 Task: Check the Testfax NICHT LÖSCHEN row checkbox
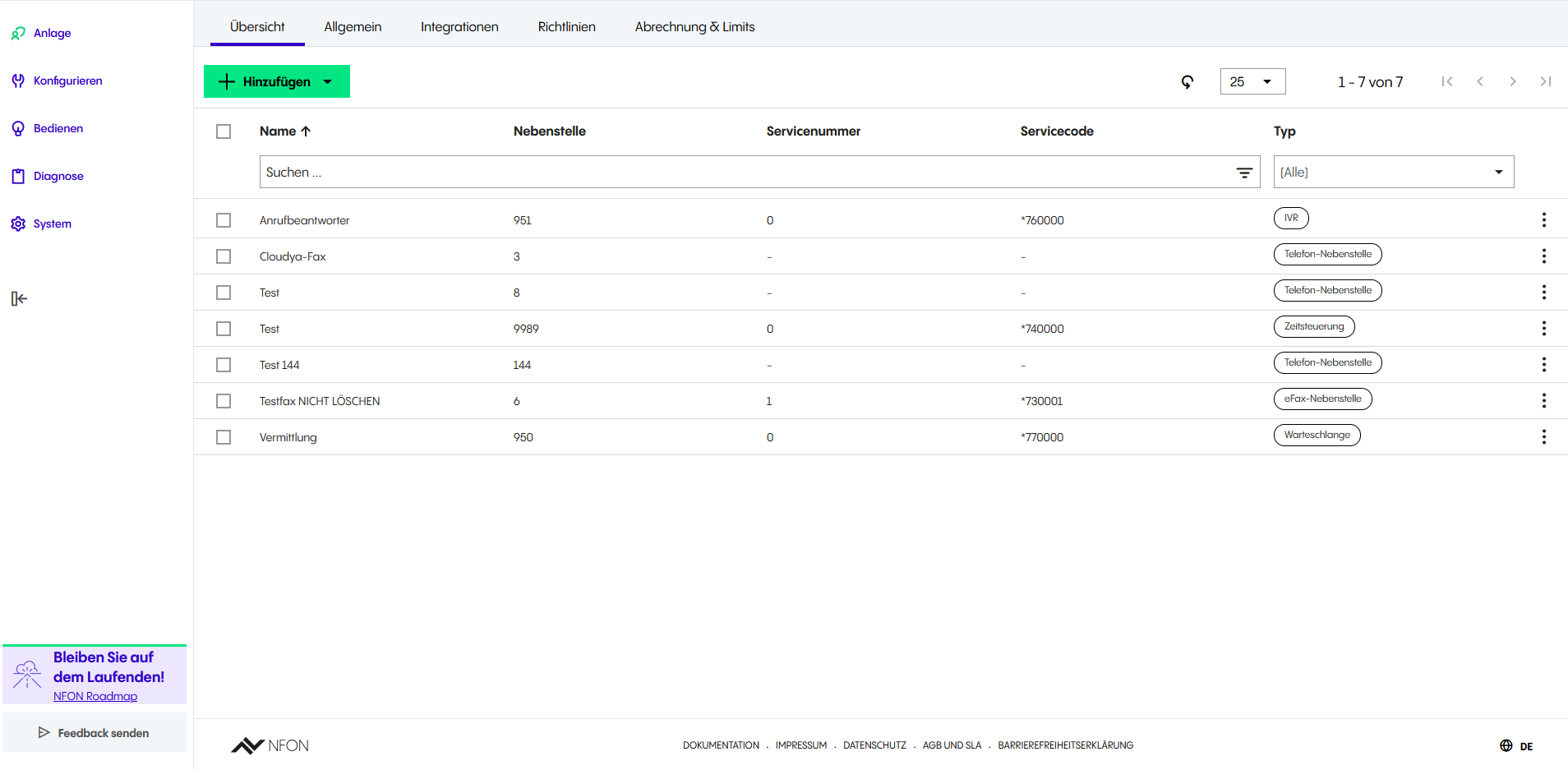pos(224,401)
